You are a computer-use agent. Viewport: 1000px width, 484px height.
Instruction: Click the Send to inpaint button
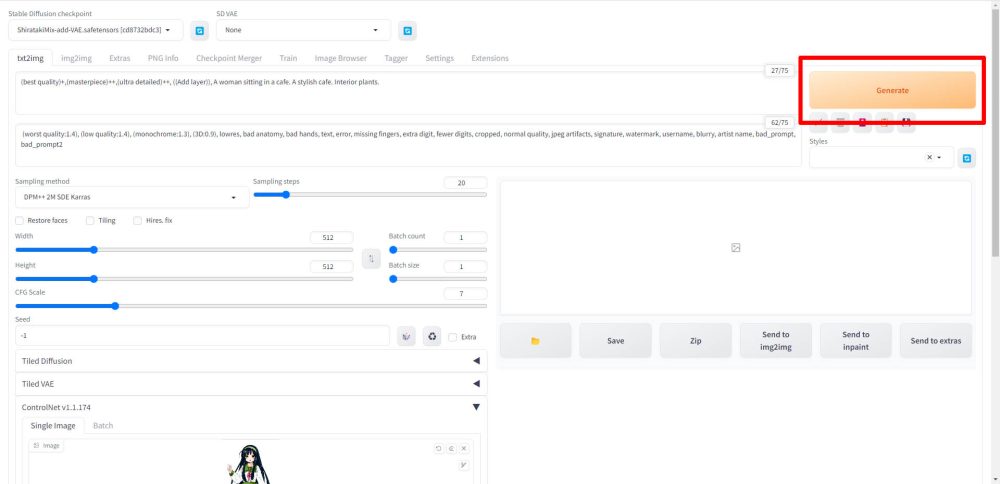(855, 341)
